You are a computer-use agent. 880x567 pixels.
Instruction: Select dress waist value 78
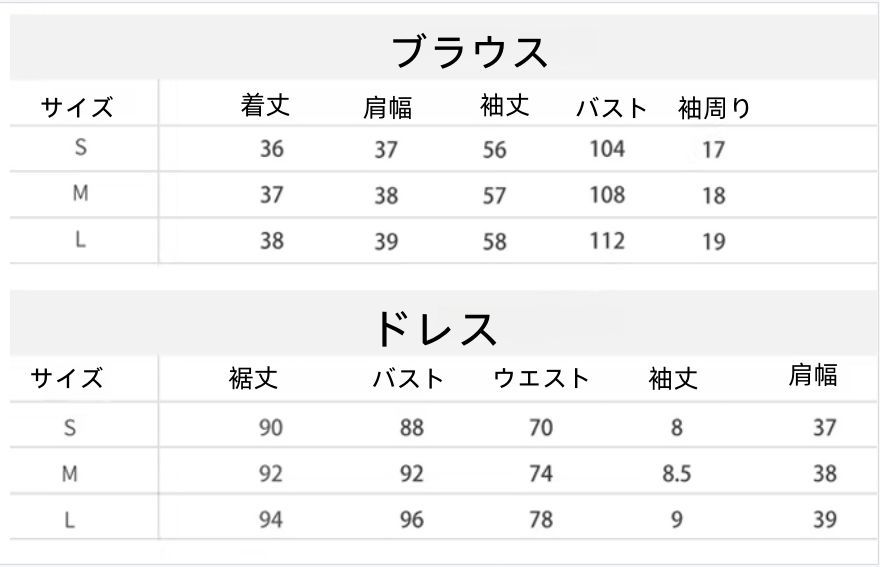pos(541,520)
